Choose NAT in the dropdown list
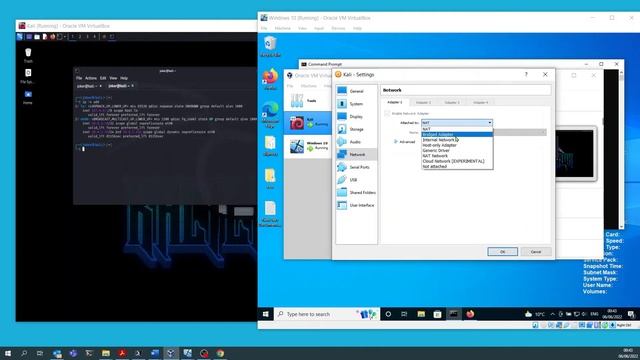640x360 pixels. coord(457,129)
